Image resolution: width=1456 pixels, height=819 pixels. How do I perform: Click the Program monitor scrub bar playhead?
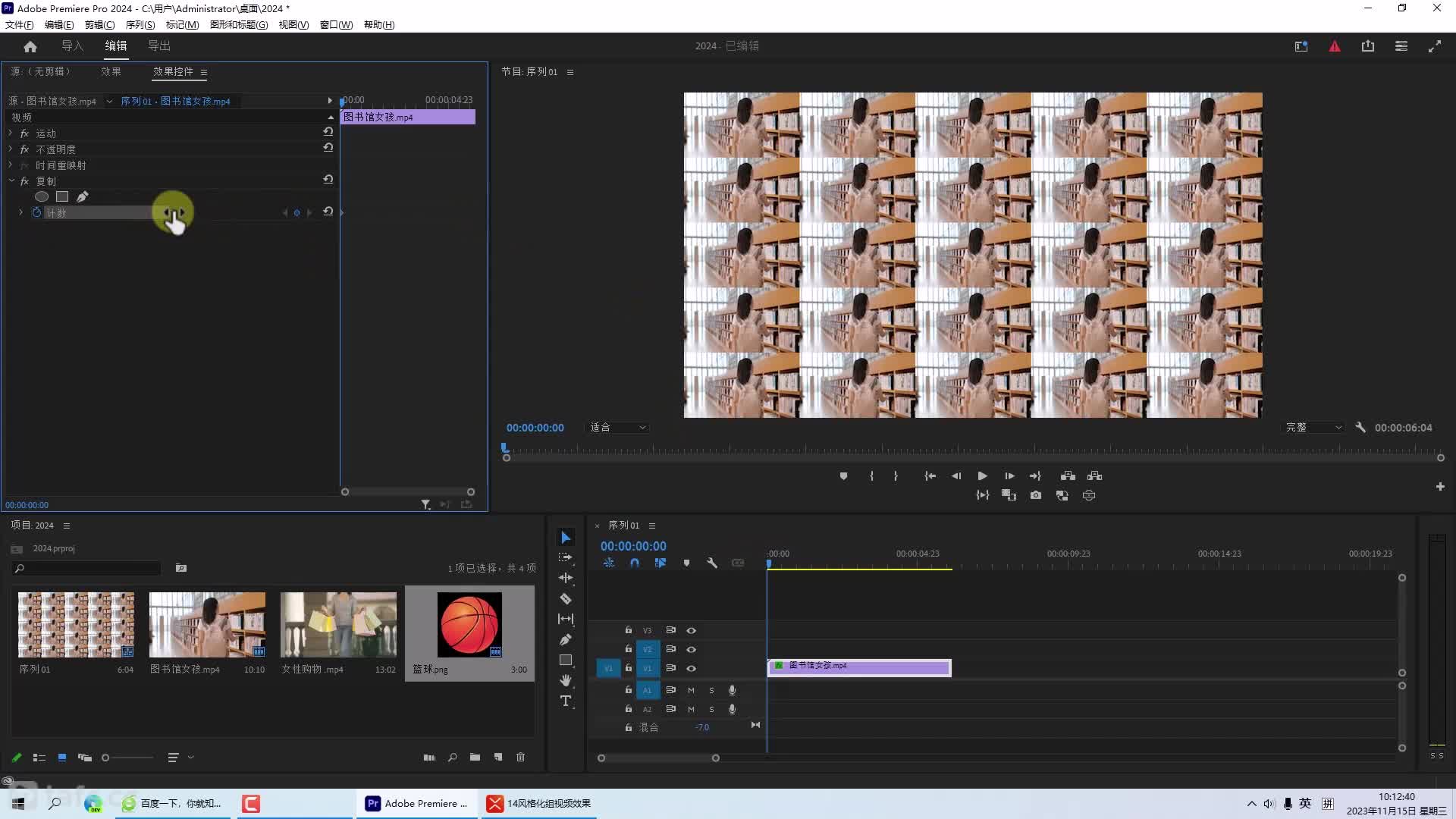pyautogui.click(x=504, y=448)
